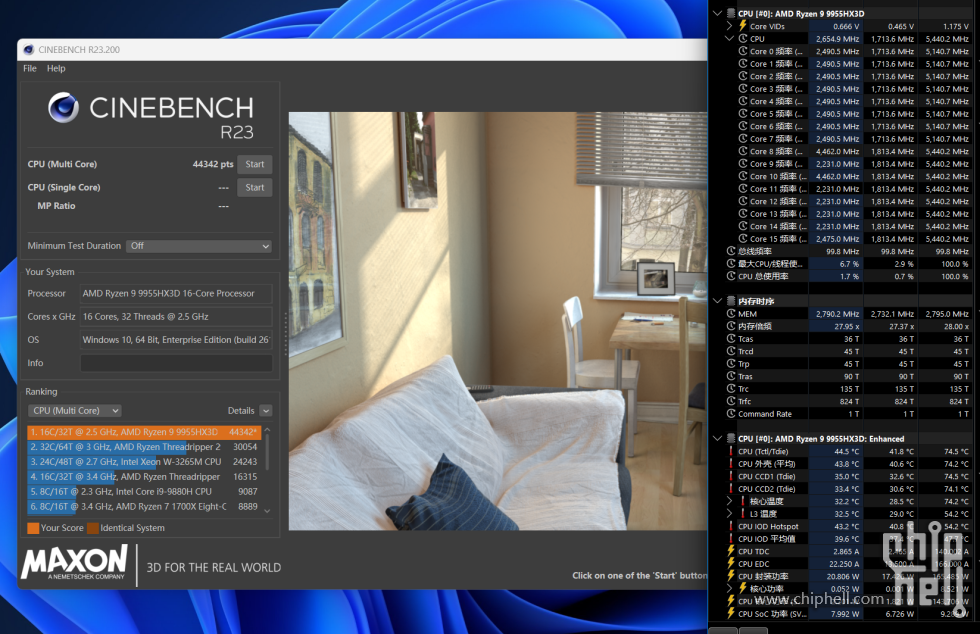The height and width of the screenshot is (634, 980).
Task: Click the thermometer icon beside CPU (Tctl/Tdie)
Action: click(x=731, y=451)
